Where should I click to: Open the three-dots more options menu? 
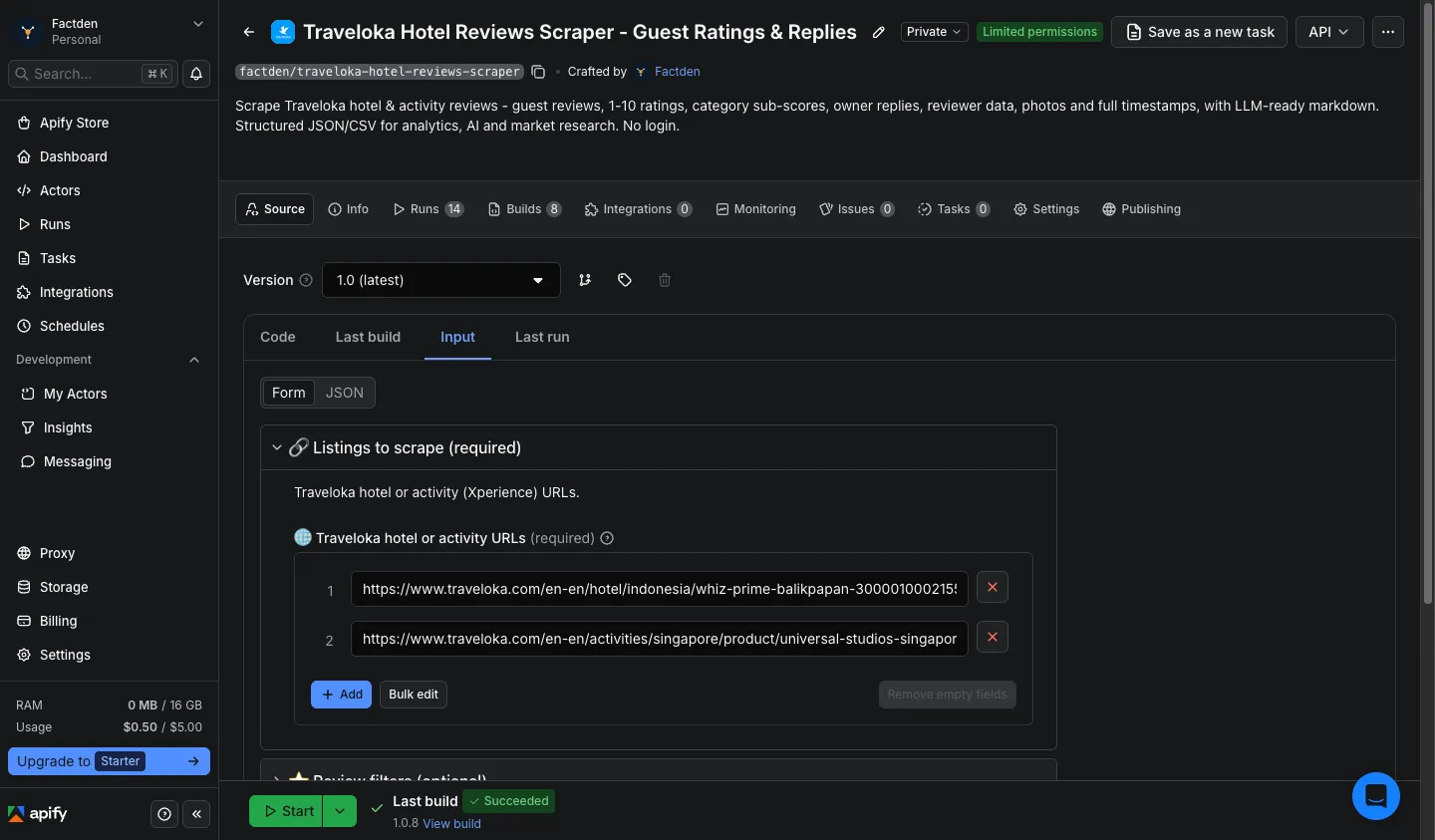point(1388,32)
